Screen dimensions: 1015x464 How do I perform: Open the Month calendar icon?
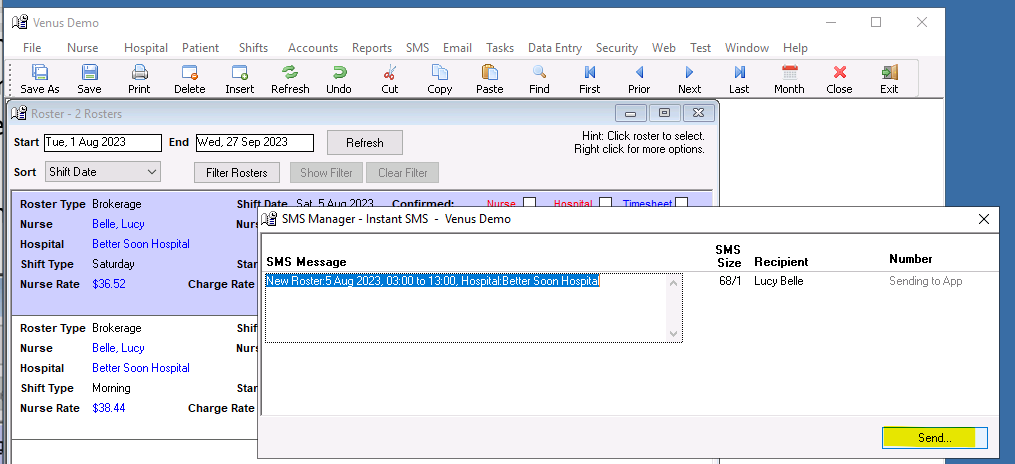click(x=789, y=72)
